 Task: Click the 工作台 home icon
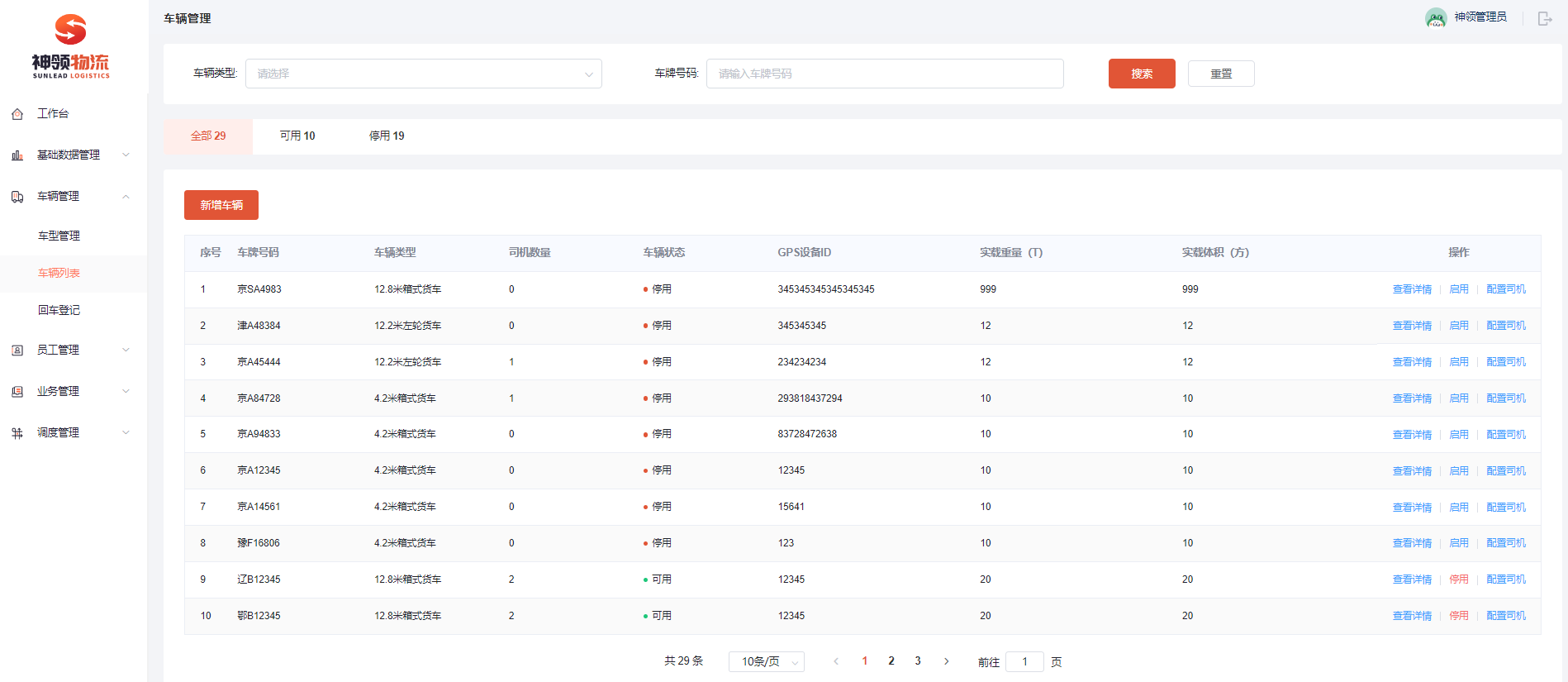coord(17,114)
